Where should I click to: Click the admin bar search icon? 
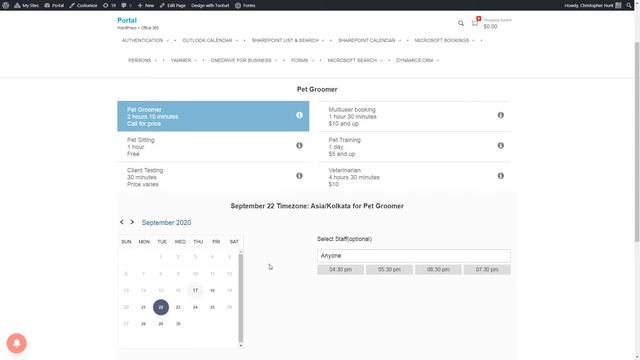[x=629, y=5]
